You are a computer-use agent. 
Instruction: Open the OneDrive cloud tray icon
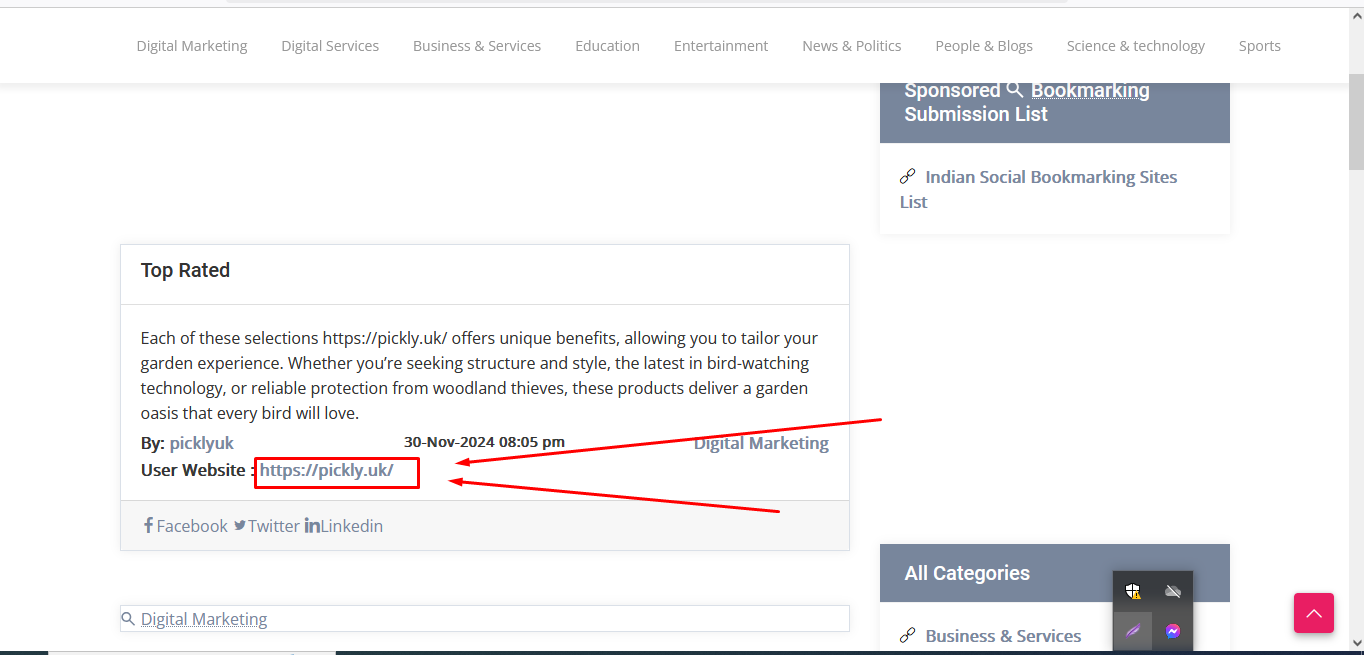pyautogui.click(x=1173, y=591)
